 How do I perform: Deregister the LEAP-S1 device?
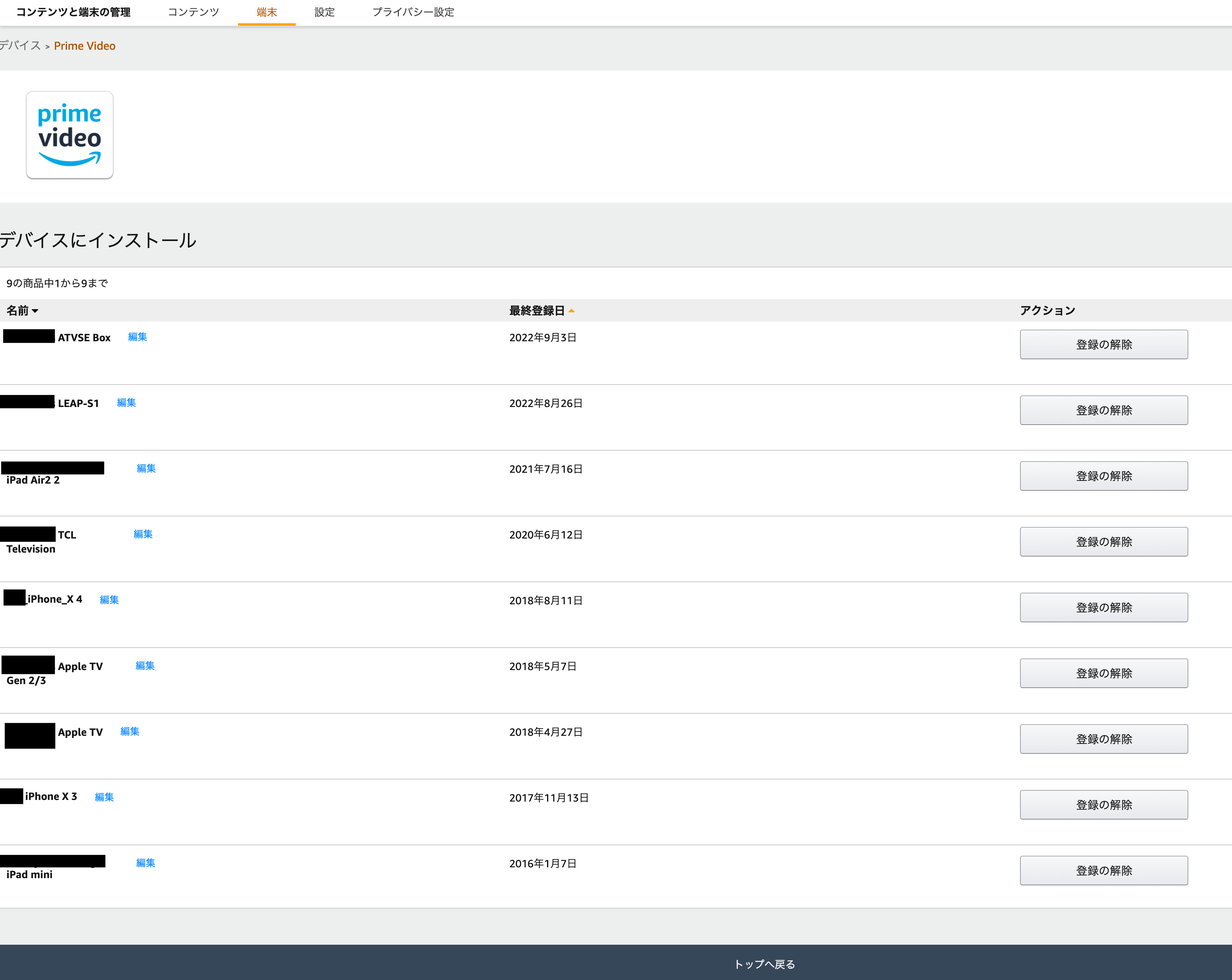(x=1103, y=410)
